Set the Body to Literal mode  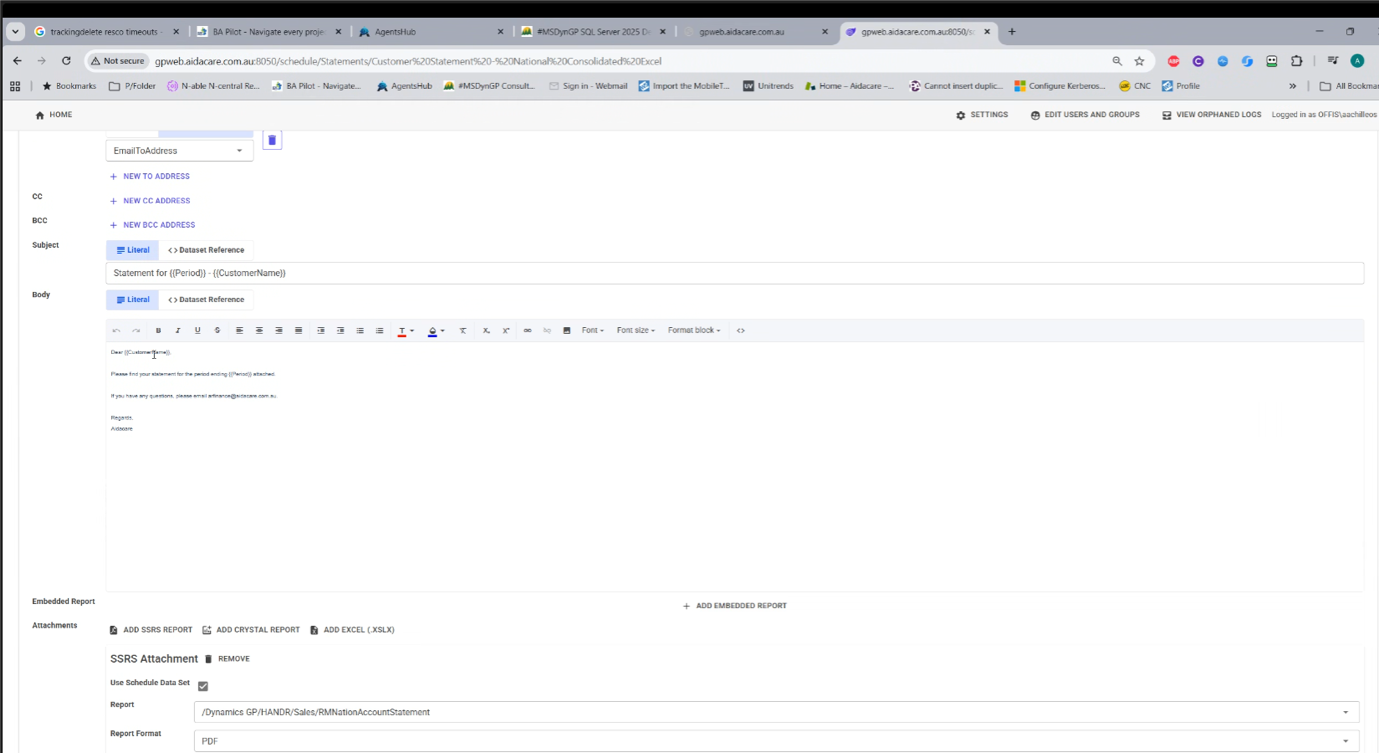pos(132,300)
